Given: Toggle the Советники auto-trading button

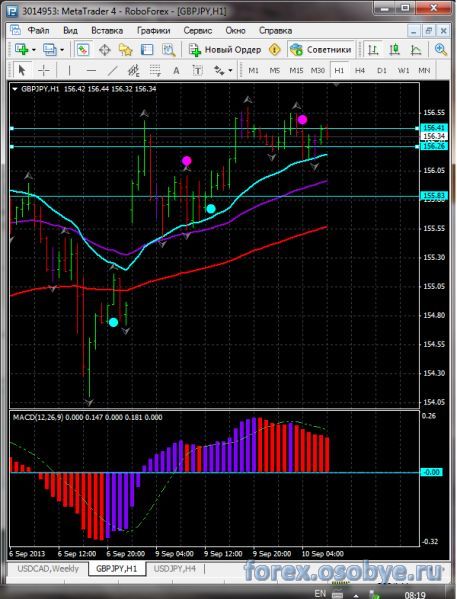Looking at the screenshot, I should click(321, 50).
